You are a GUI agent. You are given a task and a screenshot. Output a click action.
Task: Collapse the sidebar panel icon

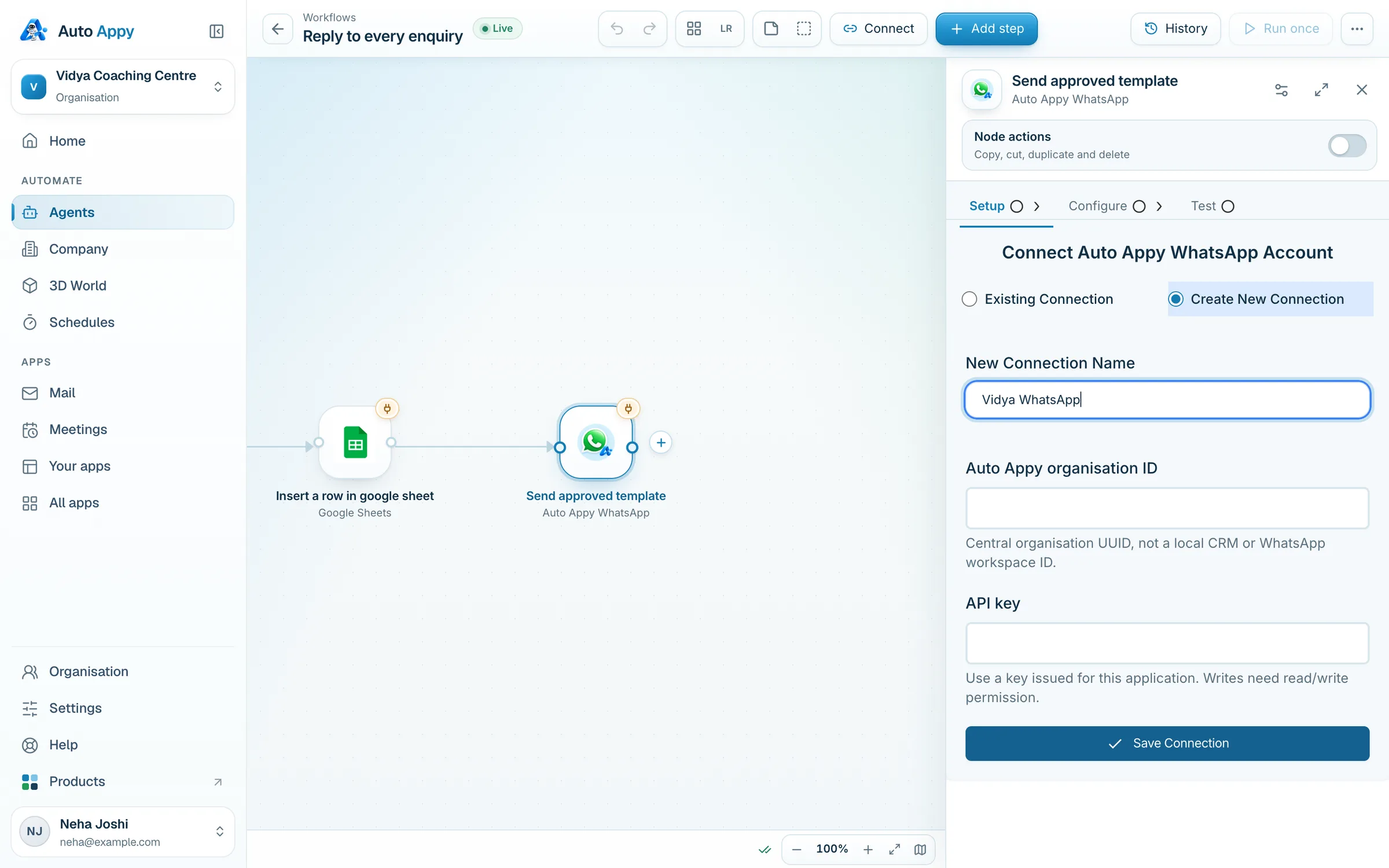(216, 31)
